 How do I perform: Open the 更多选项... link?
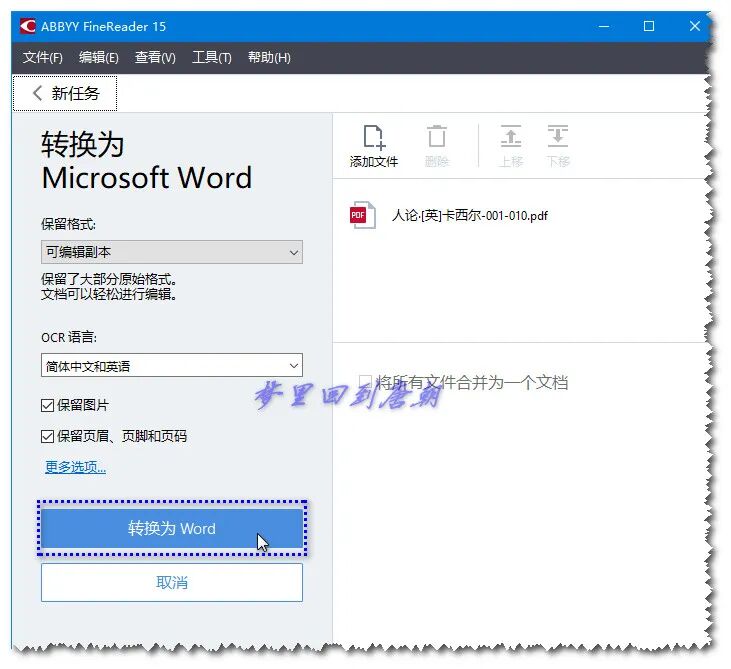tap(76, 467)
